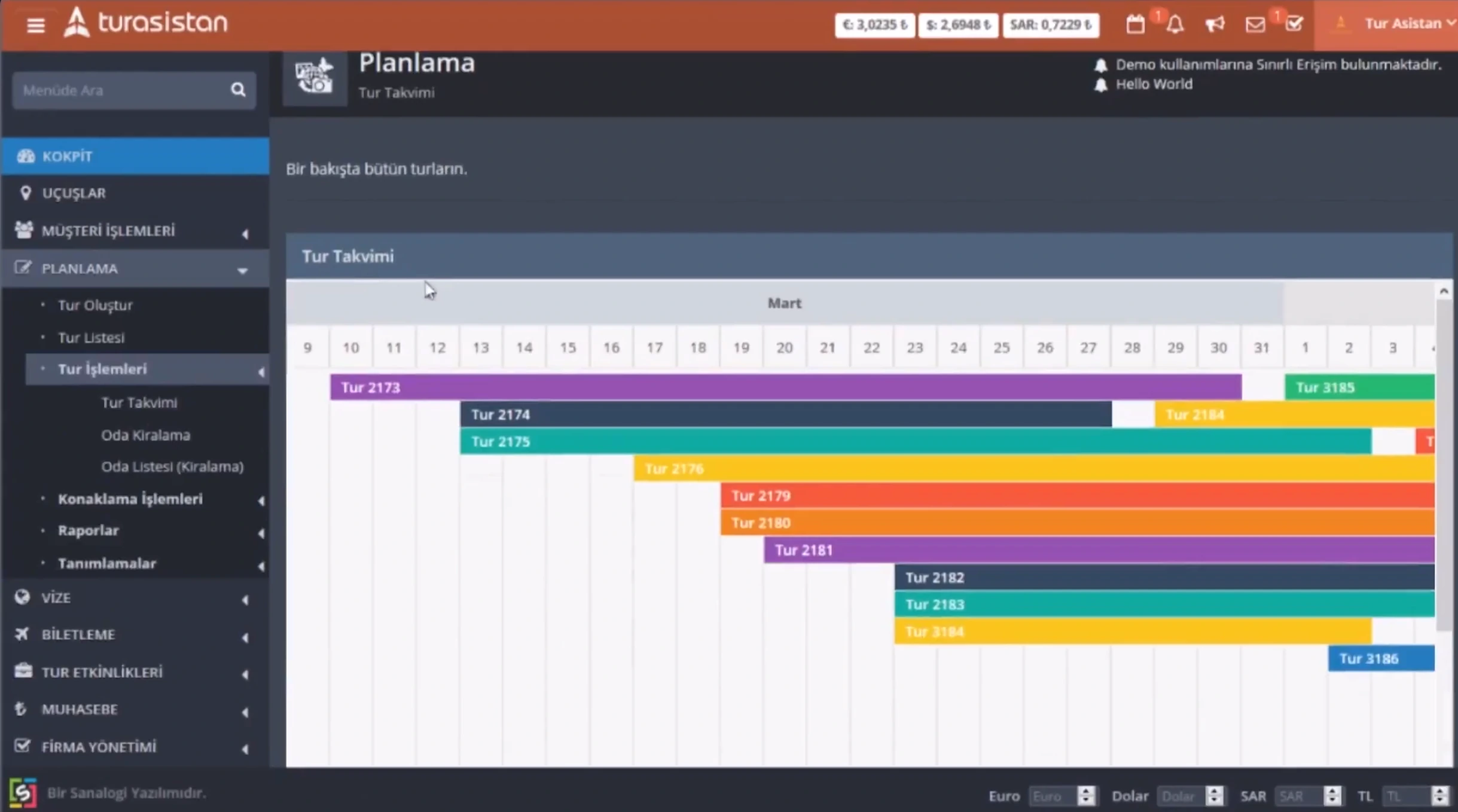The image size is (1458, 812).
Task: Click the Euro value stepper arrows
Action: click(1086, 795)
